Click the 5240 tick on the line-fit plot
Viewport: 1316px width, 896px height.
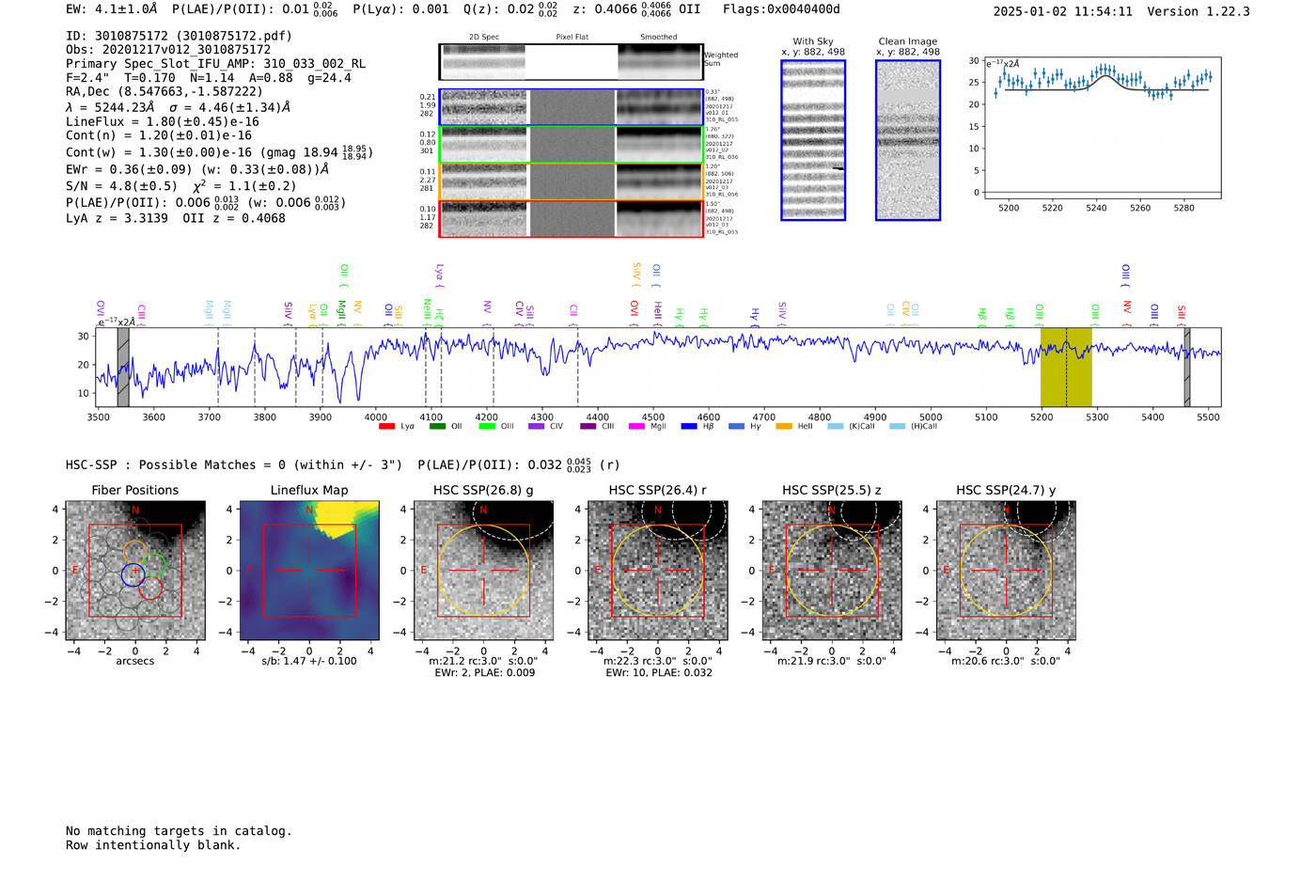click(1096, 208)
